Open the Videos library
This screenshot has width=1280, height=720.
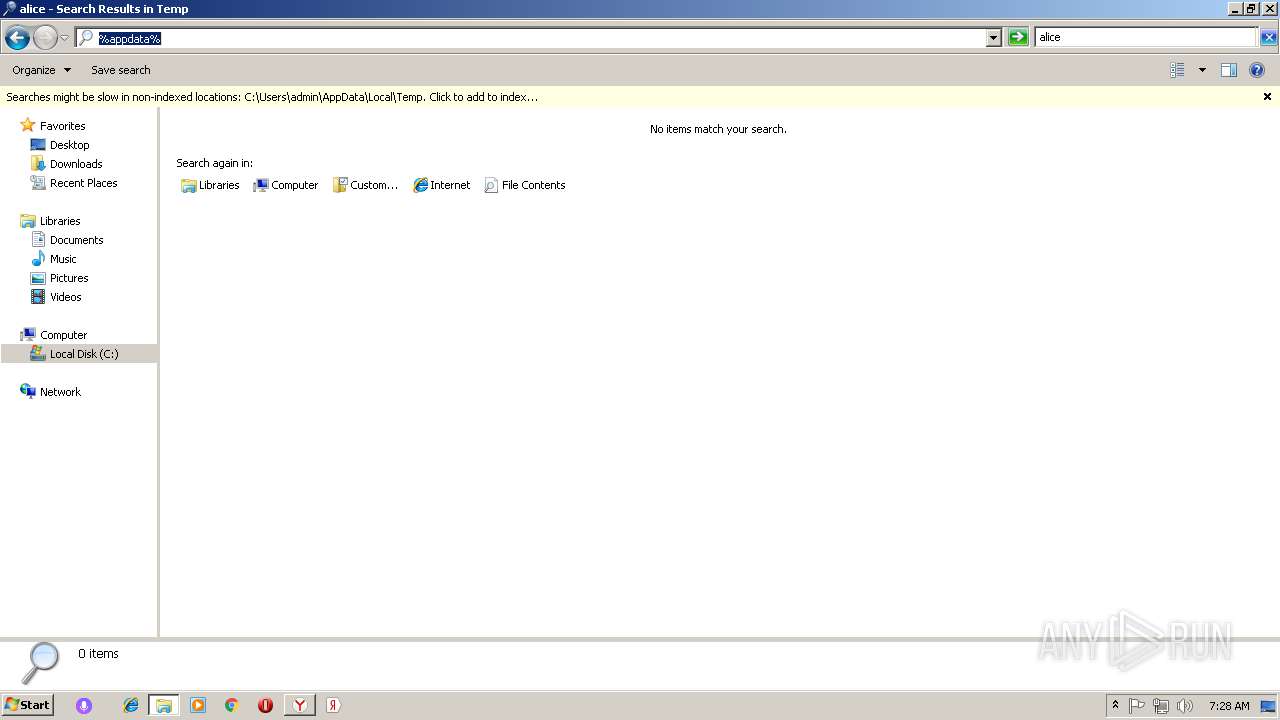click(65, 297)
